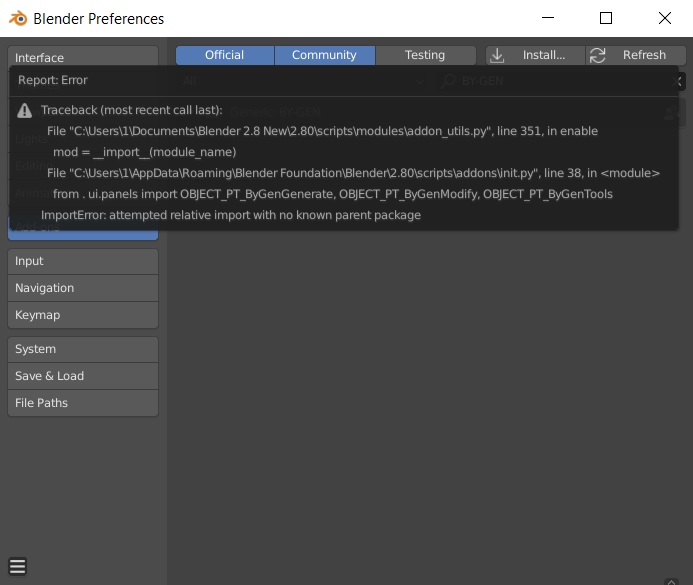Open the hamburger preferences menu
This screenshot has height=585, width=693.
[18, 566]
